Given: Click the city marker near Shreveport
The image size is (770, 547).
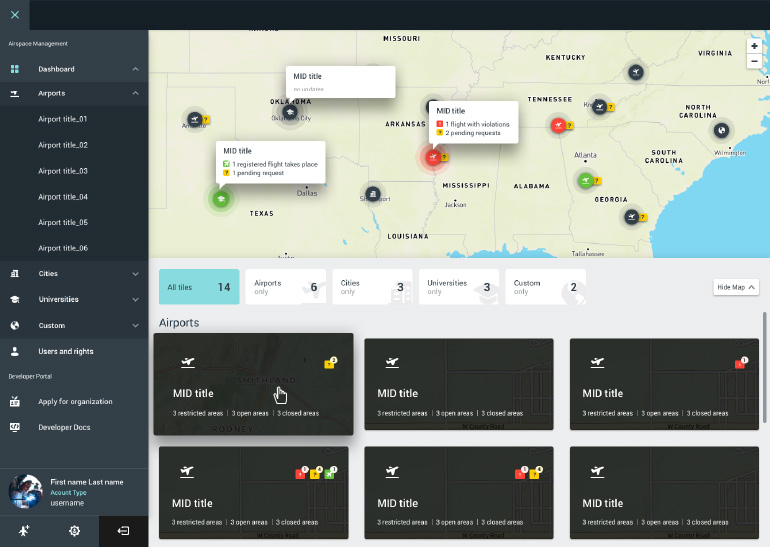Looking at the screenshot, I should coord(373,193).
